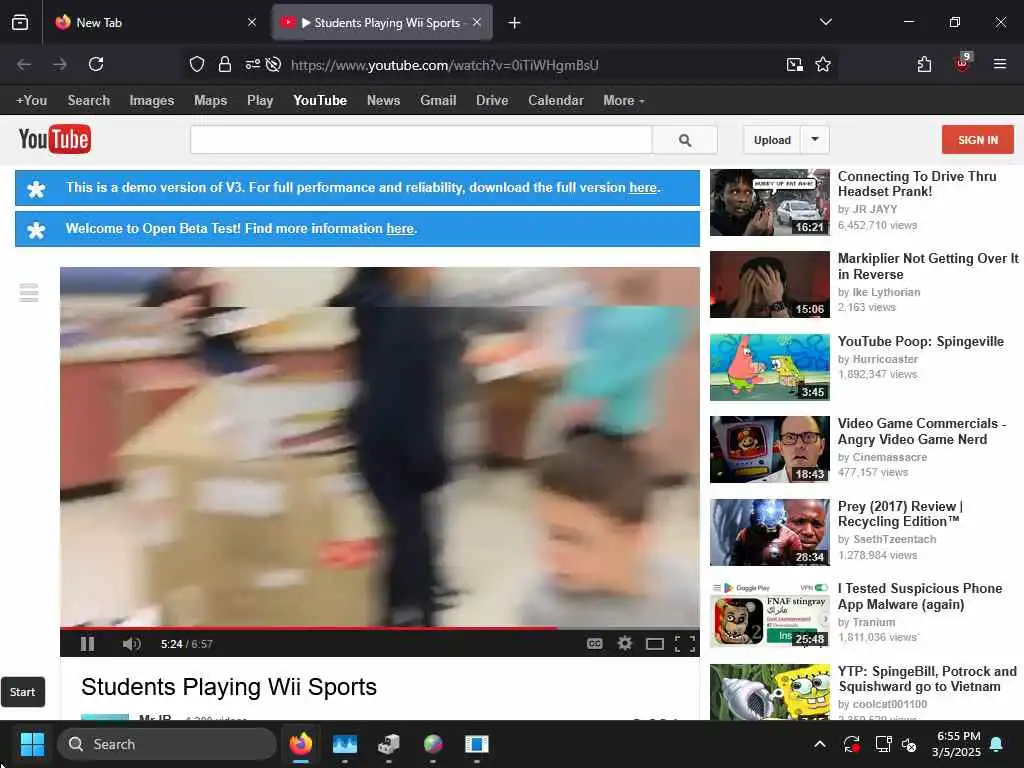This screenshot has height=768, width=1024.
Task: Open +You in the top navigation
Action: (31, 101)
